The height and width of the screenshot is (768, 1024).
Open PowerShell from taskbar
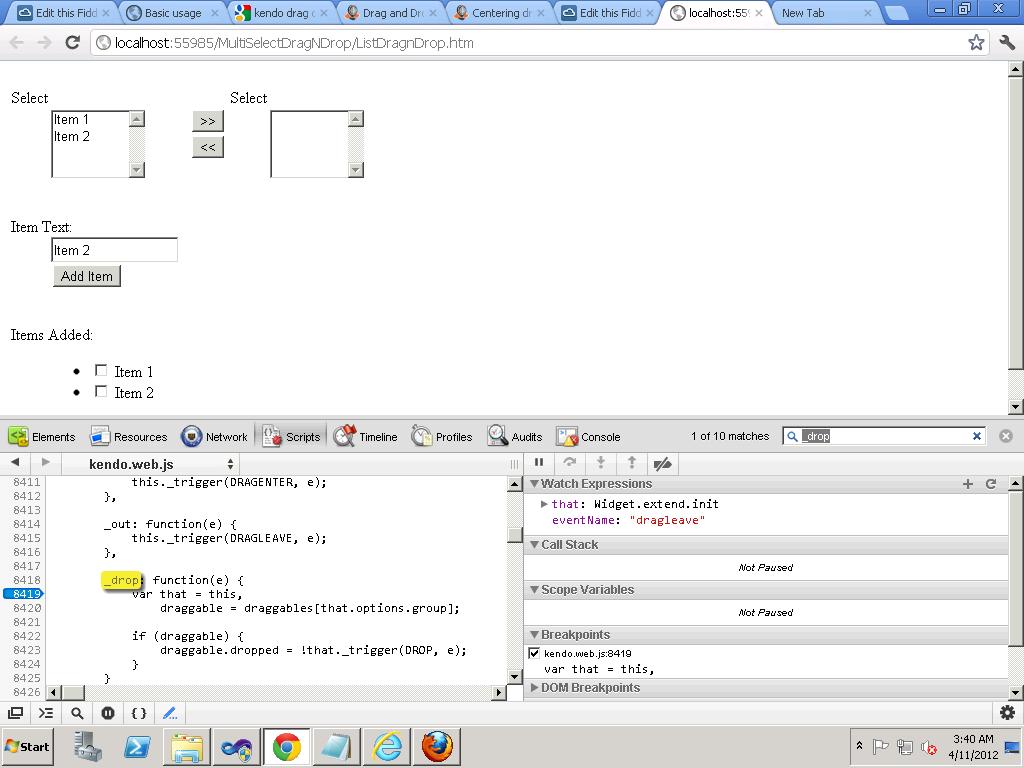click(137, 746)
